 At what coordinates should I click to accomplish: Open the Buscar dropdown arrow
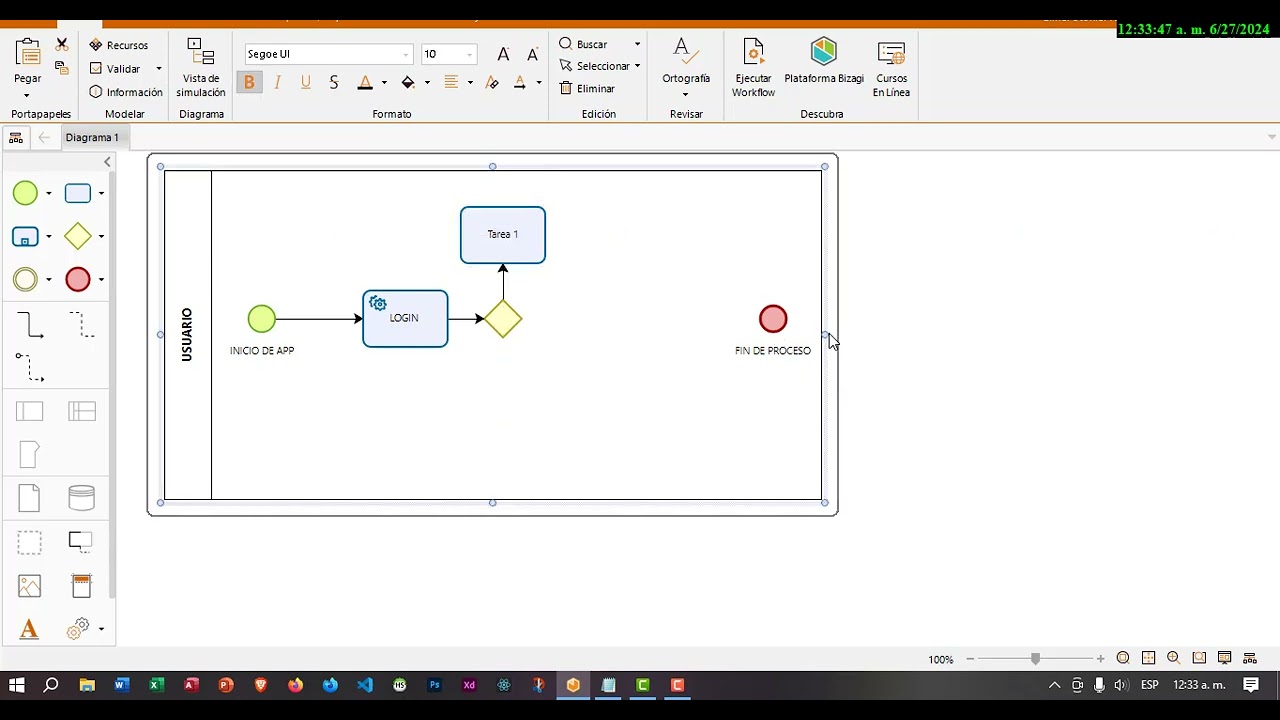(637, 44)
